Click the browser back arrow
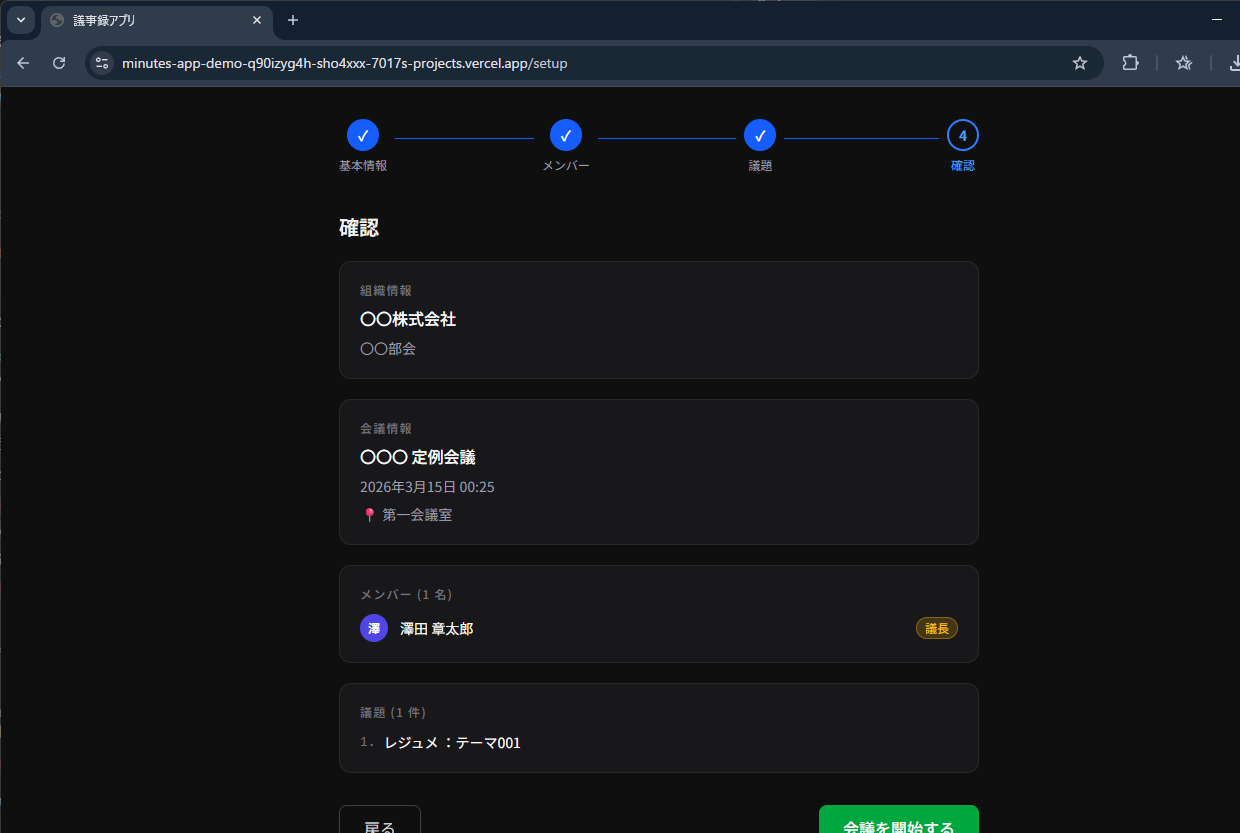Viewport: 1240px width, 833px height. tap(23, 63)
